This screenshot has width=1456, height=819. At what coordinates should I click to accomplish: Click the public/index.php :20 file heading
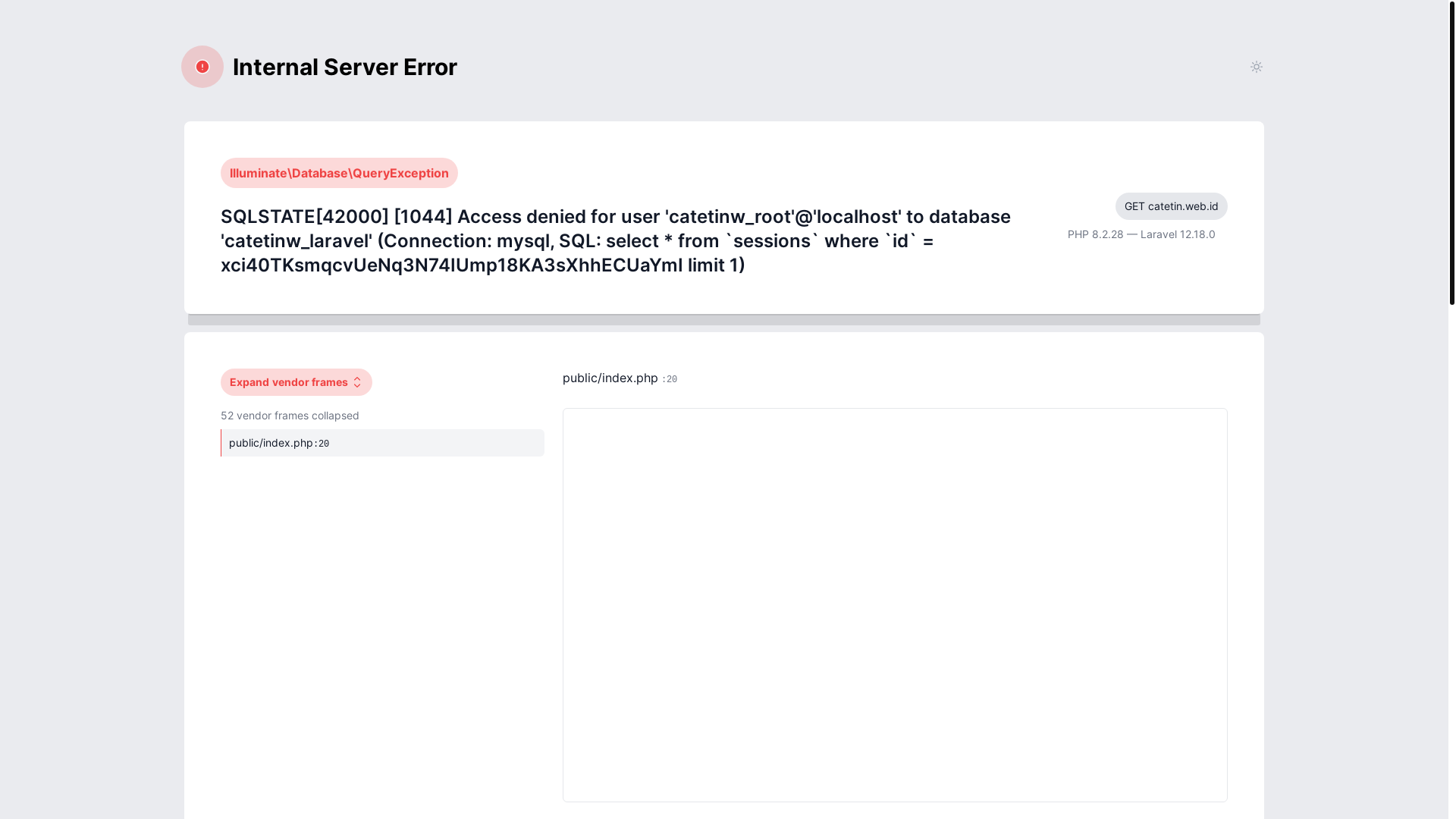coord(620,378)
